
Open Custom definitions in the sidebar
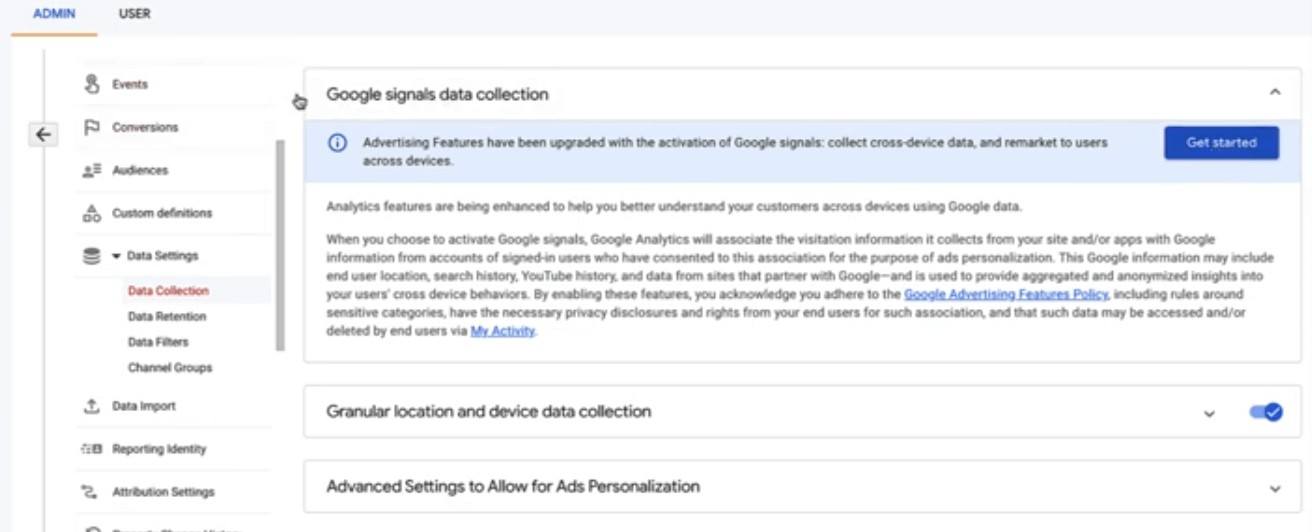click(x=162, y=213)
